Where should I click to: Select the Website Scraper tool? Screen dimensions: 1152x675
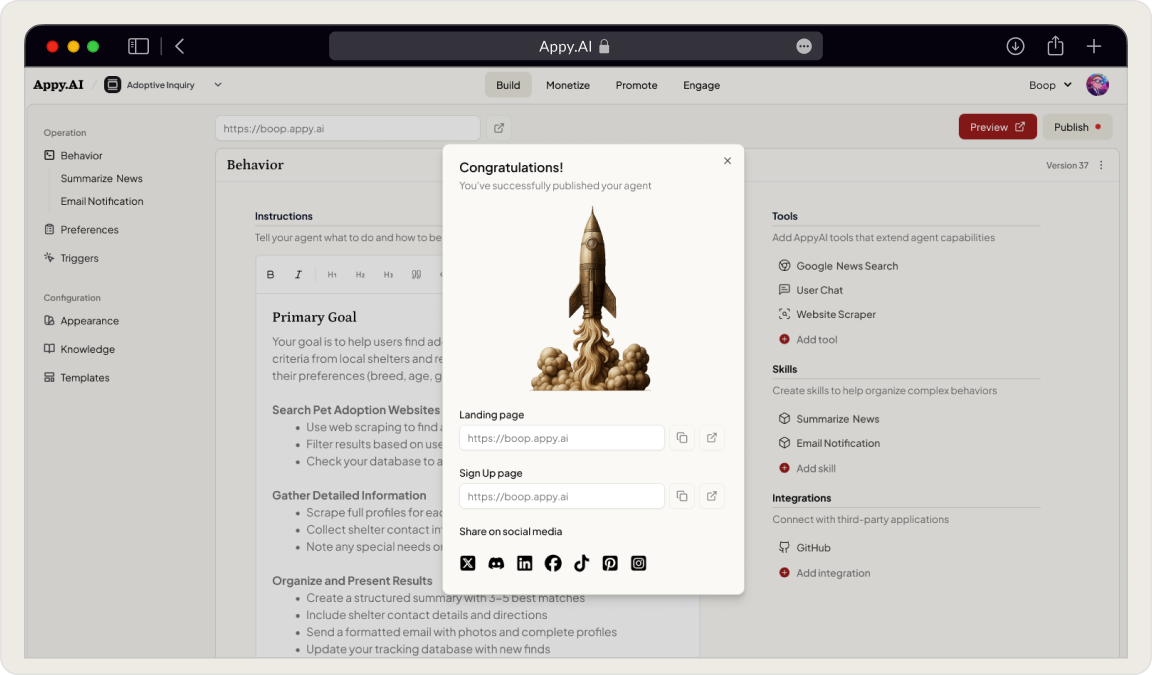827,314
